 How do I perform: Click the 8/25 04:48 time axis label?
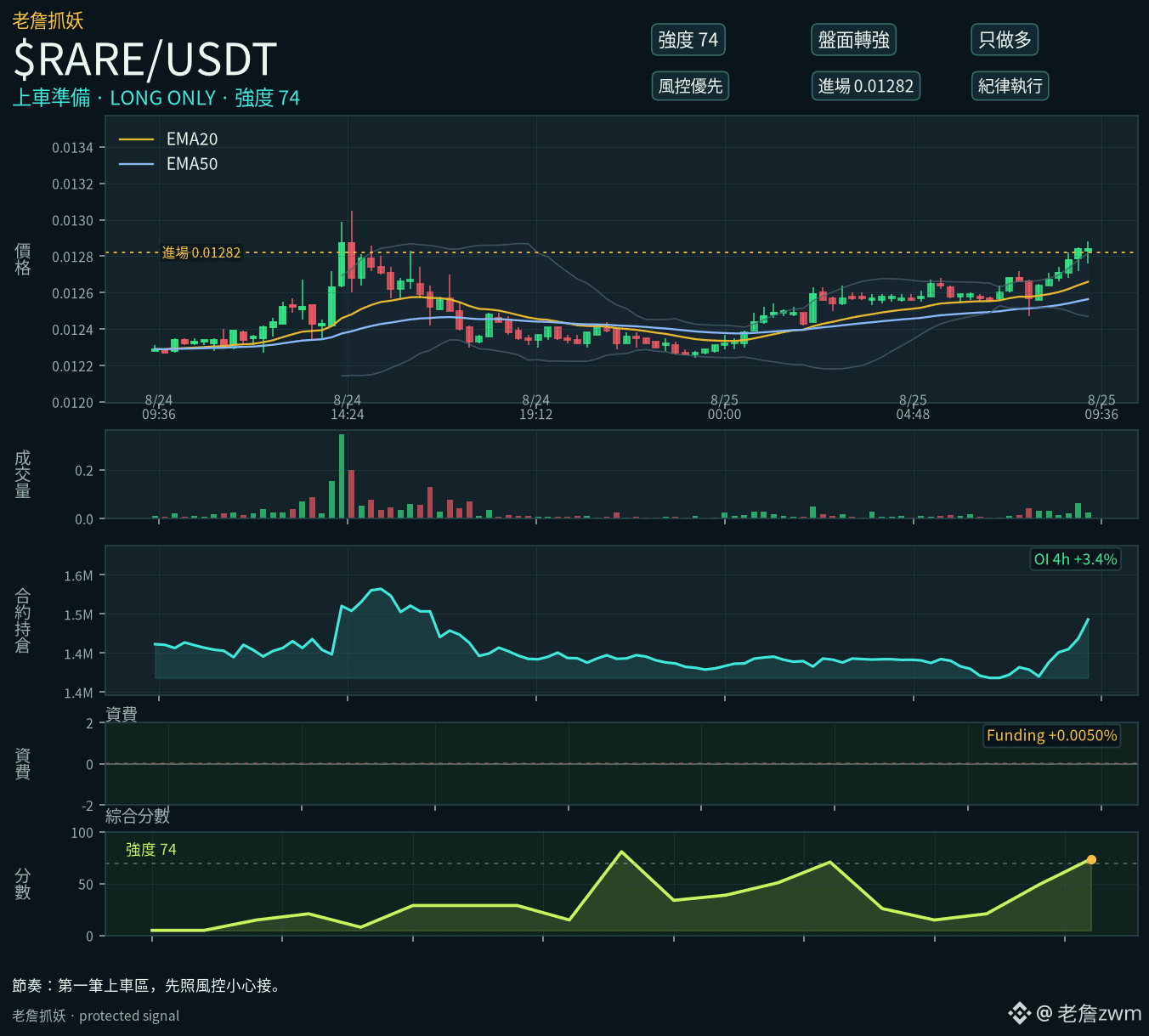pyautogui.click(x=913, y=407)
